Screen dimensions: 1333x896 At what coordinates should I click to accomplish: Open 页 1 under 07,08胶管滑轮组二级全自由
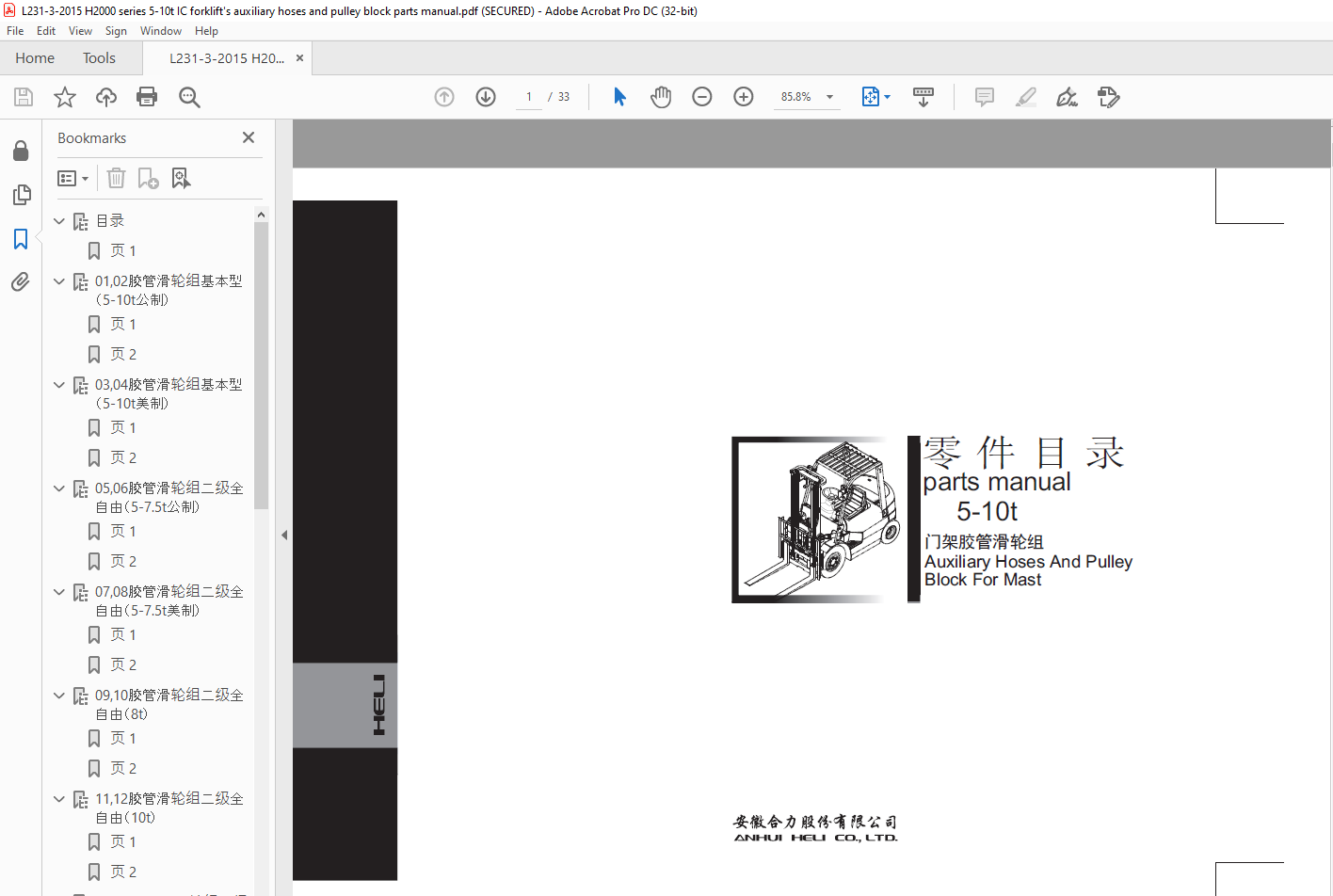pyautogui.click(x=123, y=635)
